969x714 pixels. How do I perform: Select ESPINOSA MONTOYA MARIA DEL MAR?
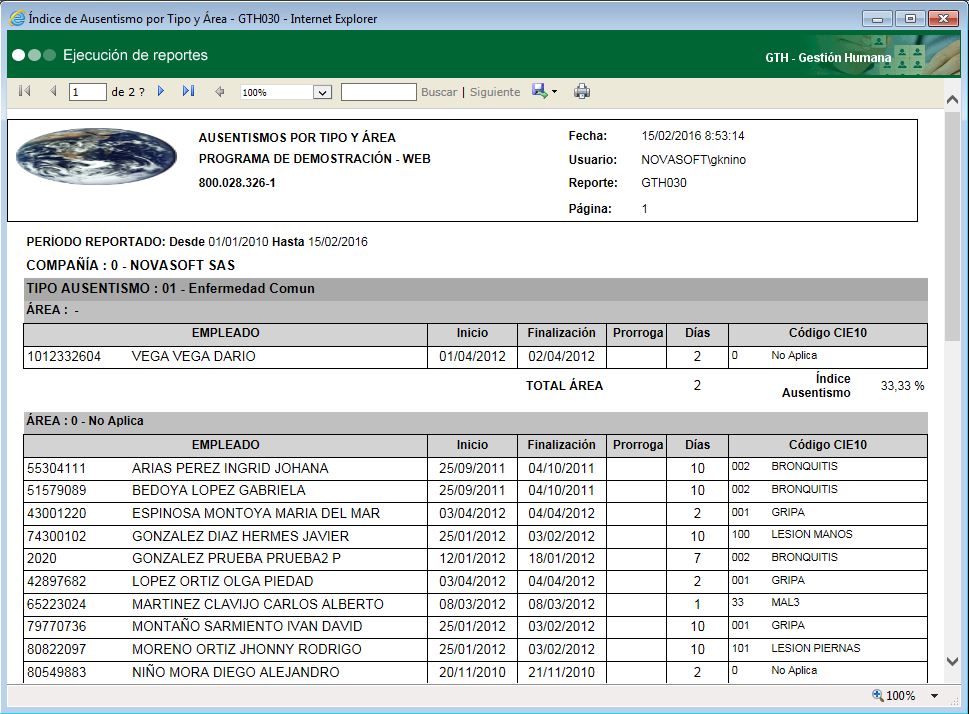tap(256, 513)
